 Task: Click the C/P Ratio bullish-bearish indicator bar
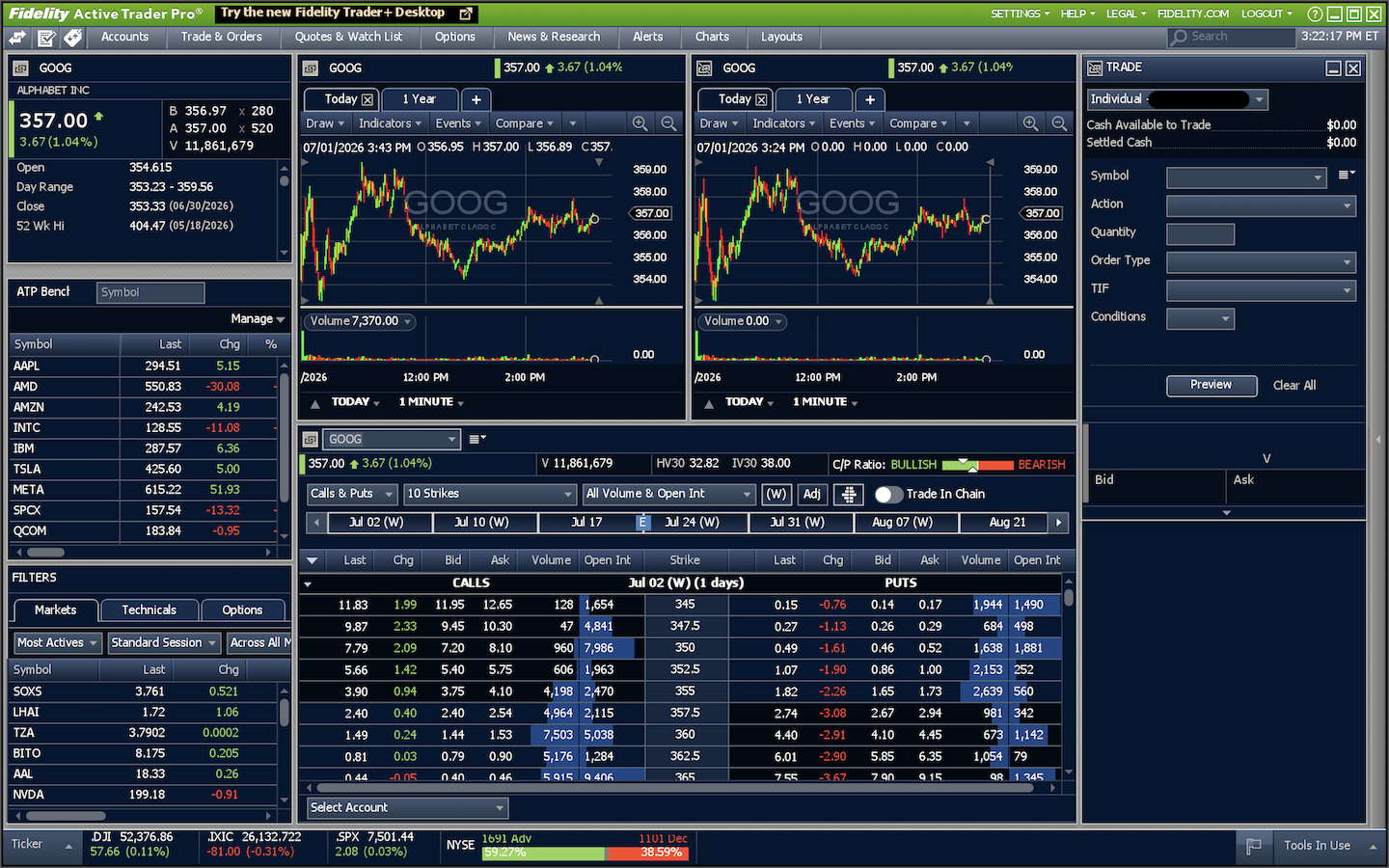(x=978, y=465)
